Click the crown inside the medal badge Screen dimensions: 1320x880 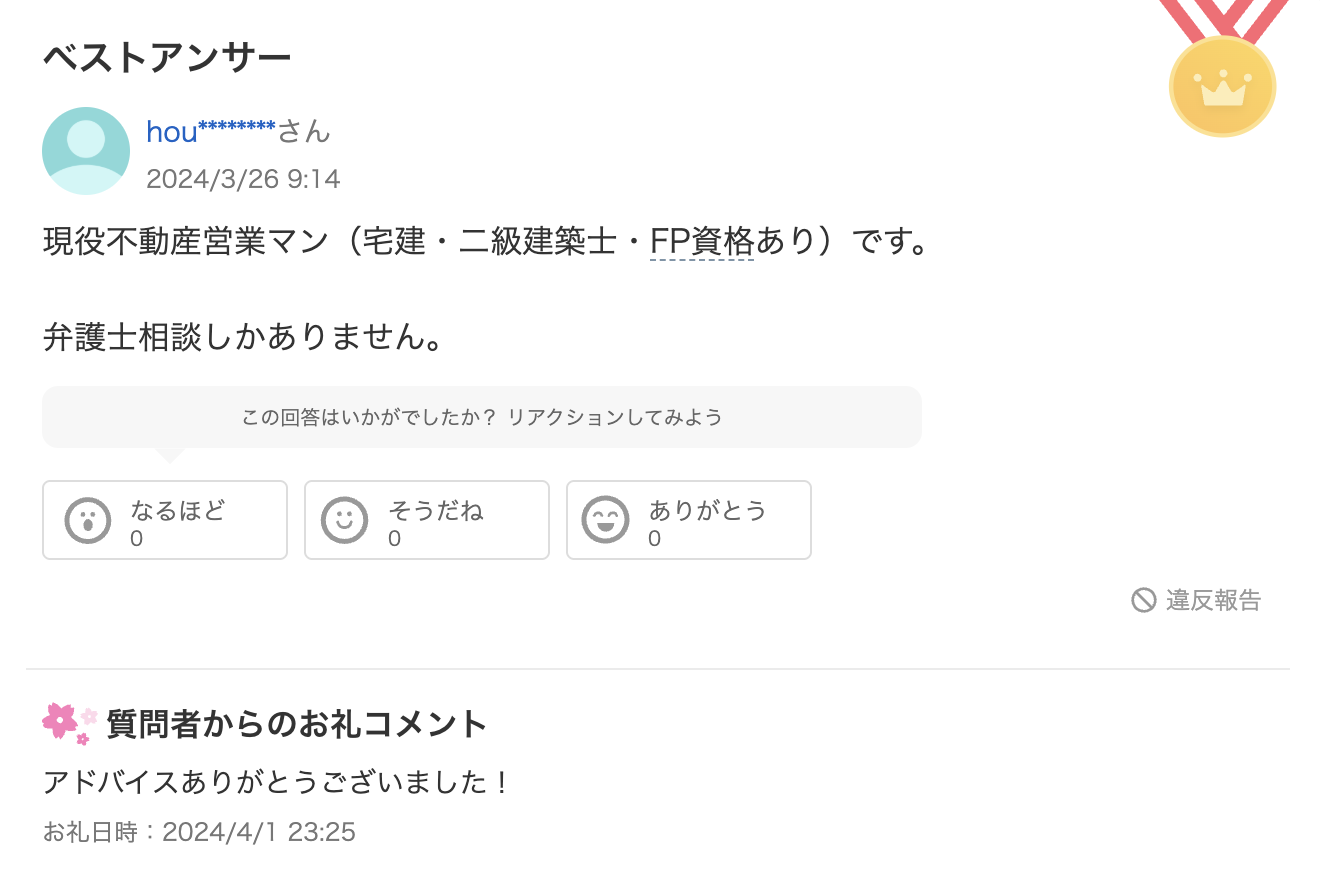click(1222, 87)
